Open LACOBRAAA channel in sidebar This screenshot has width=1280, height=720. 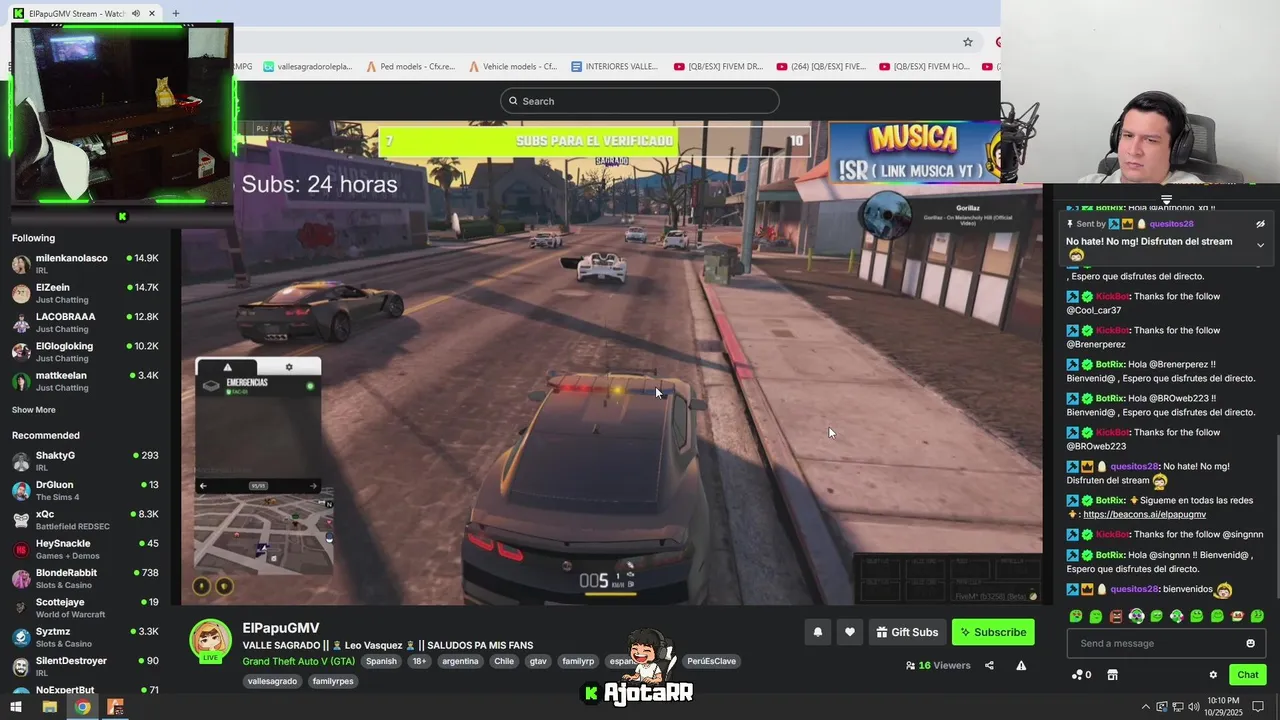tap(85, 323)
